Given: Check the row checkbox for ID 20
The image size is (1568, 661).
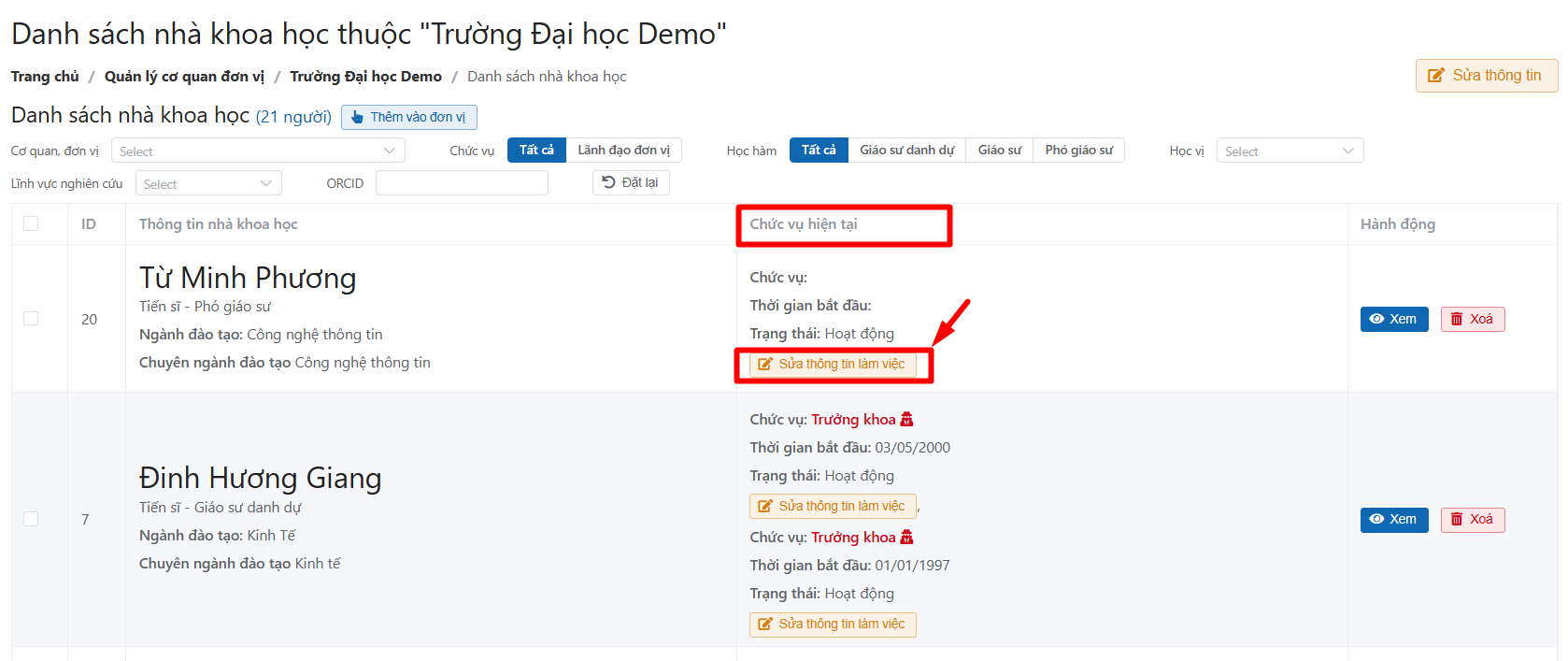Looking at the screenshot, I should click(31, 318).
